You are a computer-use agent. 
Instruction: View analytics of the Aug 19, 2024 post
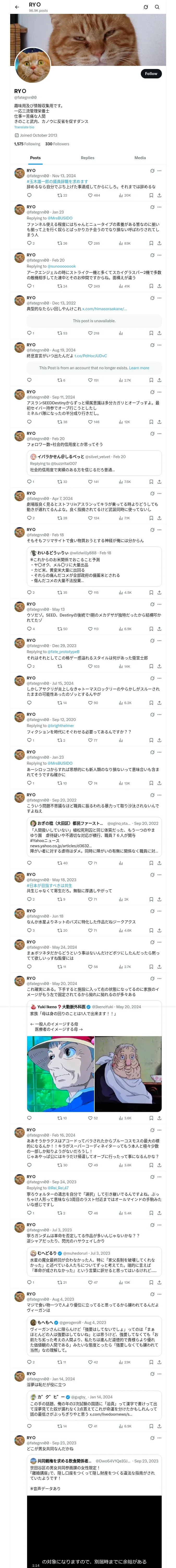[x=121, y=380]
